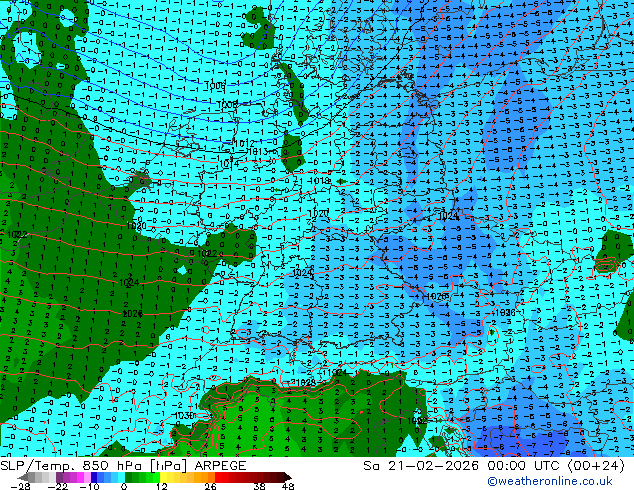Viewport: 634px width, 490px height.
Task: Click the 38 legend value
Action: pyautogui.click(x=259, y=486)
